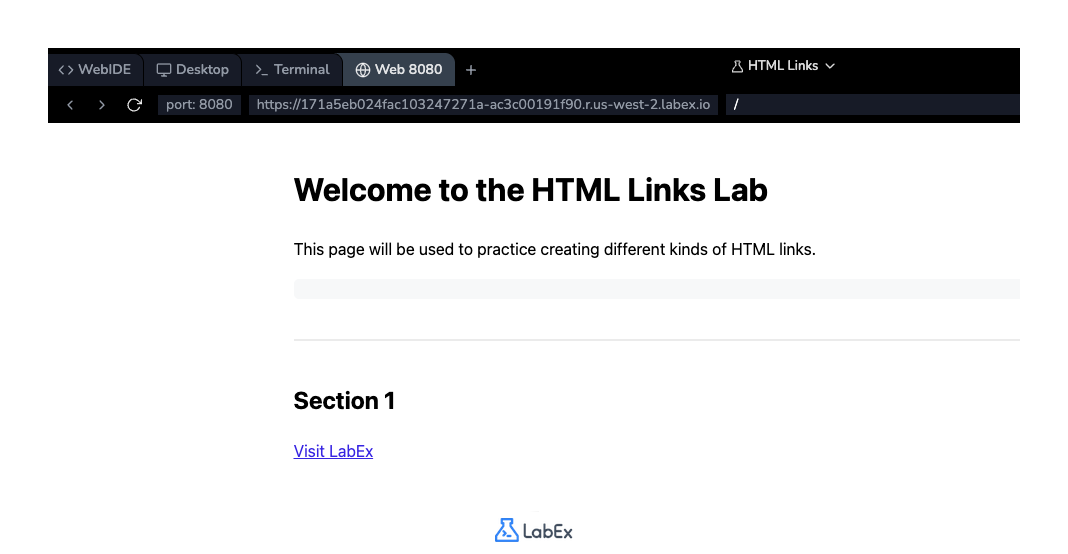Click the Welcome to the HTML Links Lab heading
1068x554 pixels.
(x=530, y=190)
